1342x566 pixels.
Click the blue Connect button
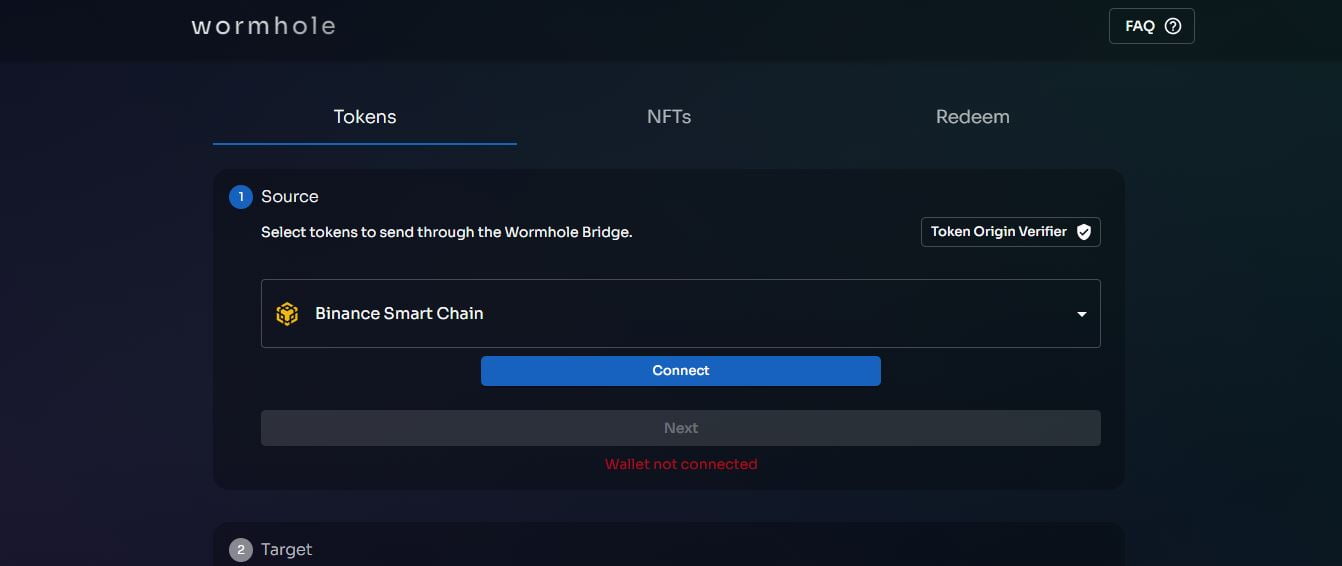point(681,371)
